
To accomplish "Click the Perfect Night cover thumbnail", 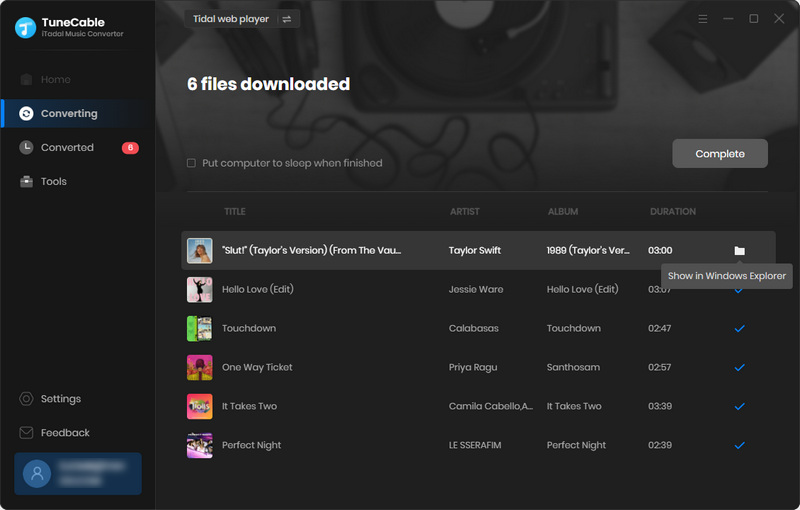I will (199, 445).
